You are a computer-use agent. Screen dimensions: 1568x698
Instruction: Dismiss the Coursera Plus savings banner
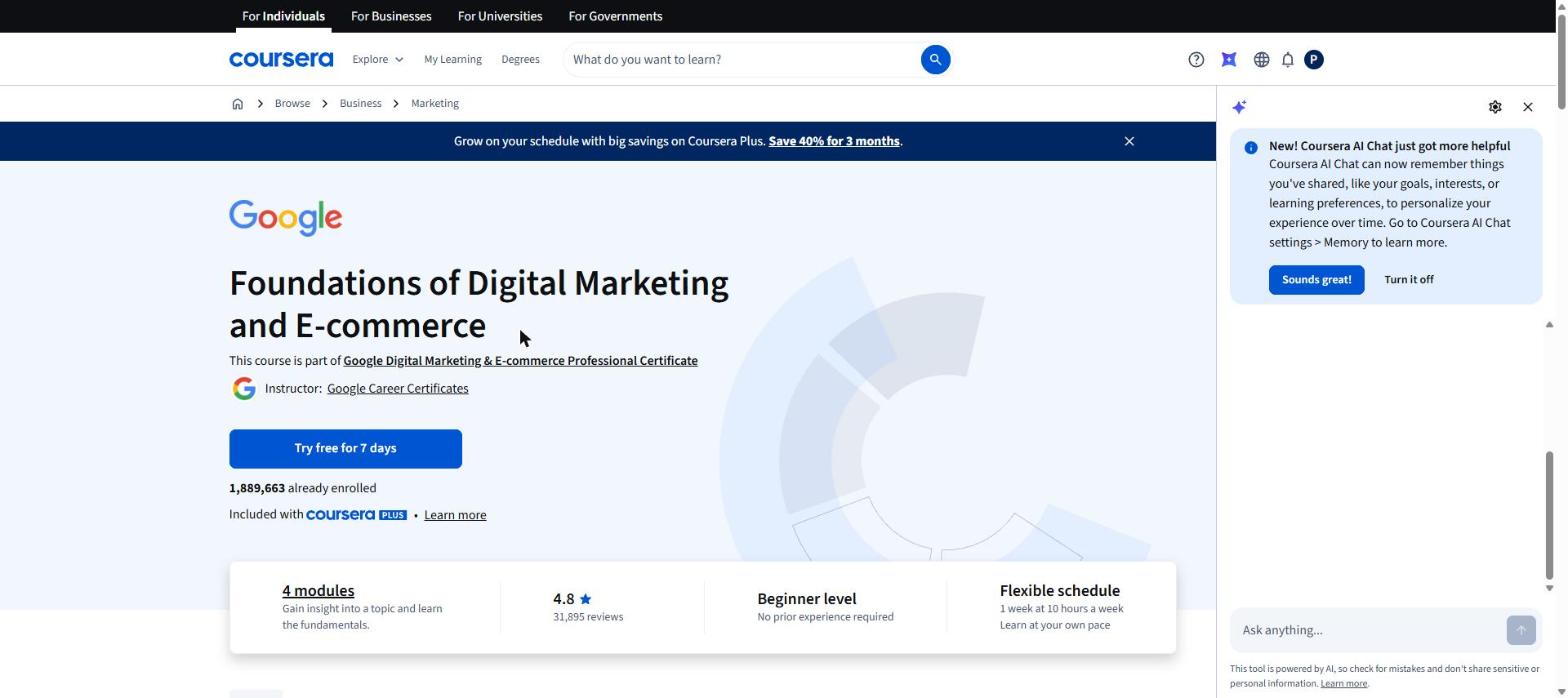1129,141
